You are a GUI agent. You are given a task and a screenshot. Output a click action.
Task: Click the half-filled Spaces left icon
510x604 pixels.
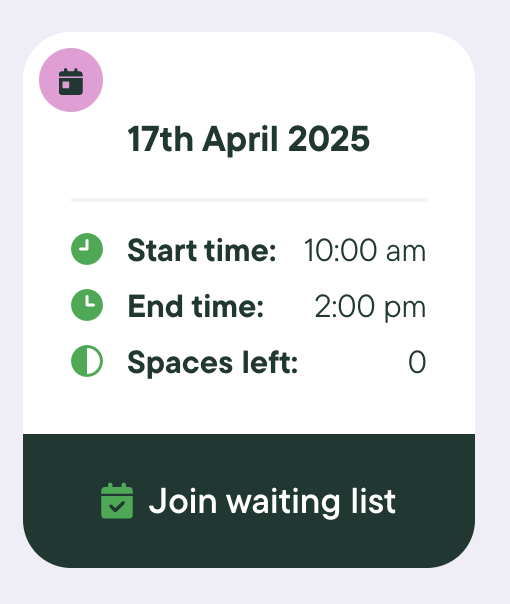87,361
